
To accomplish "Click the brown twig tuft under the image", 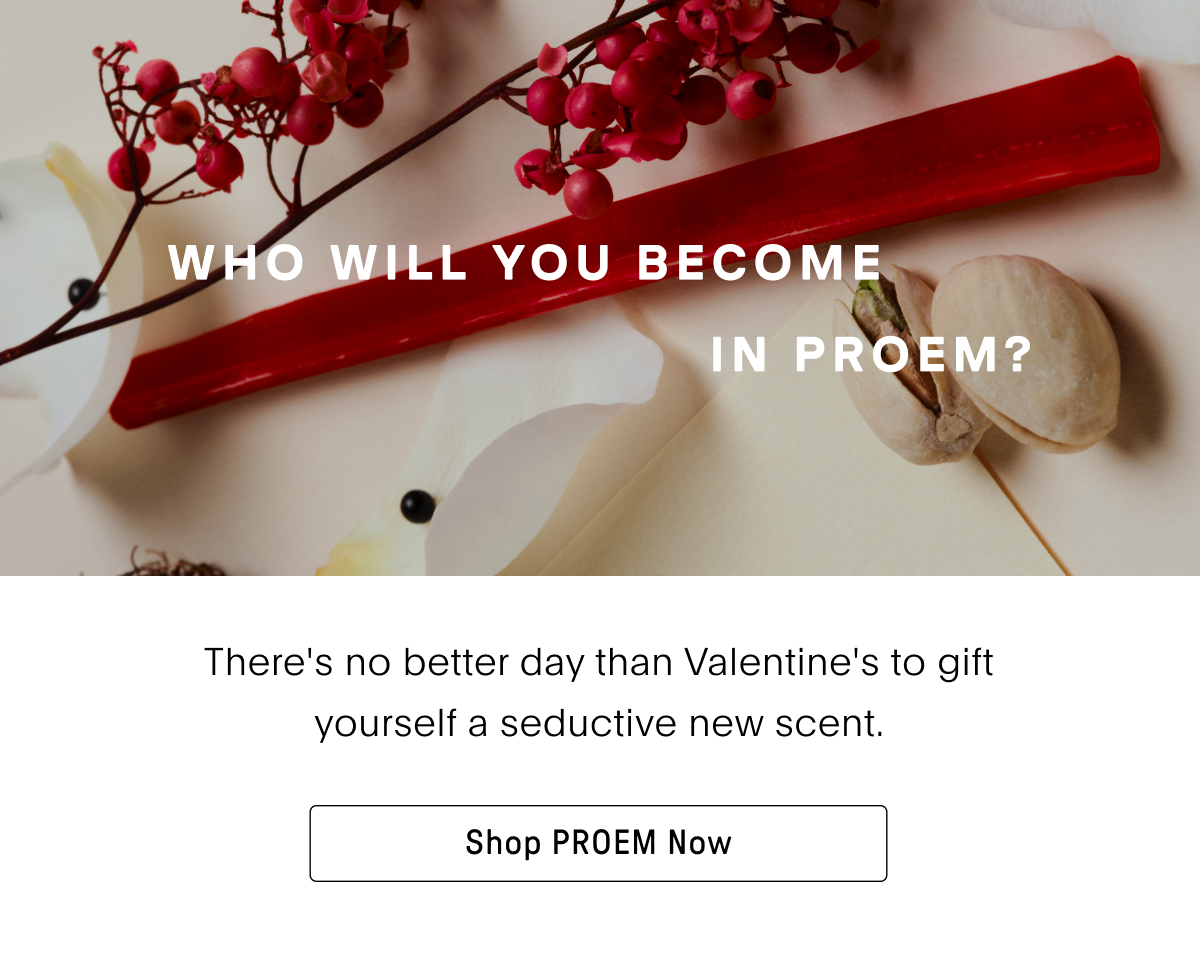I will coord(170,563).
